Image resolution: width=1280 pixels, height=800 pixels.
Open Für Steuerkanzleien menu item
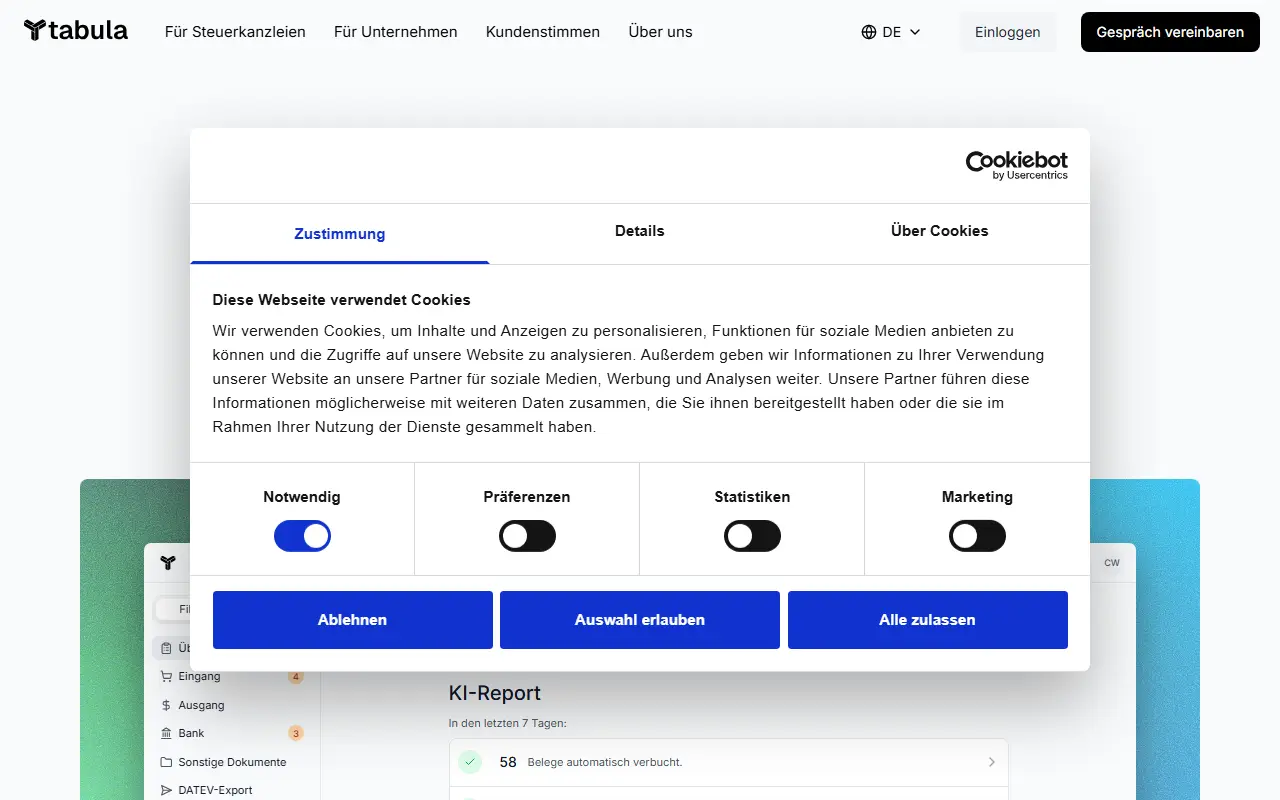point(235,32)
